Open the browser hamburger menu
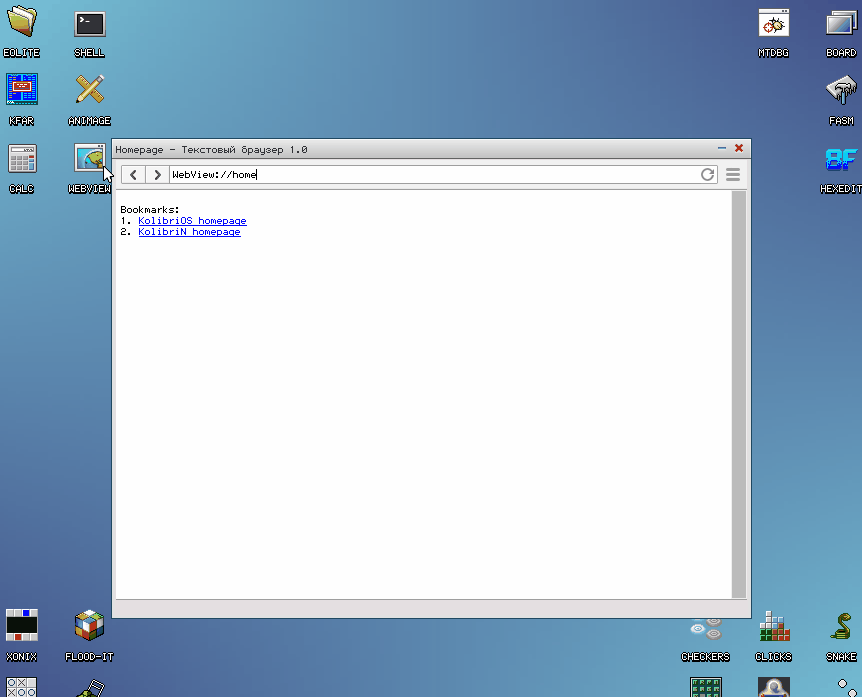This screenshot has width=862, height=697. (x=733, y=175)
